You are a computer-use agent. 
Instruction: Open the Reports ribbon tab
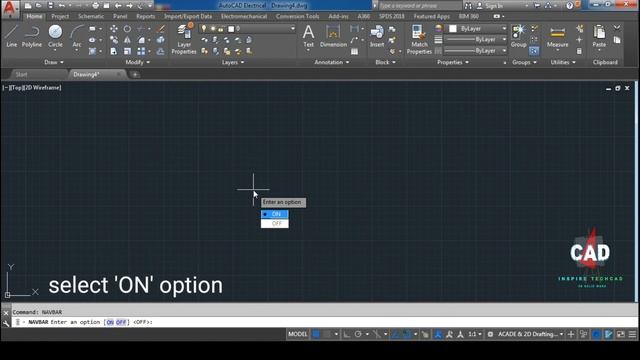point(146,16)
